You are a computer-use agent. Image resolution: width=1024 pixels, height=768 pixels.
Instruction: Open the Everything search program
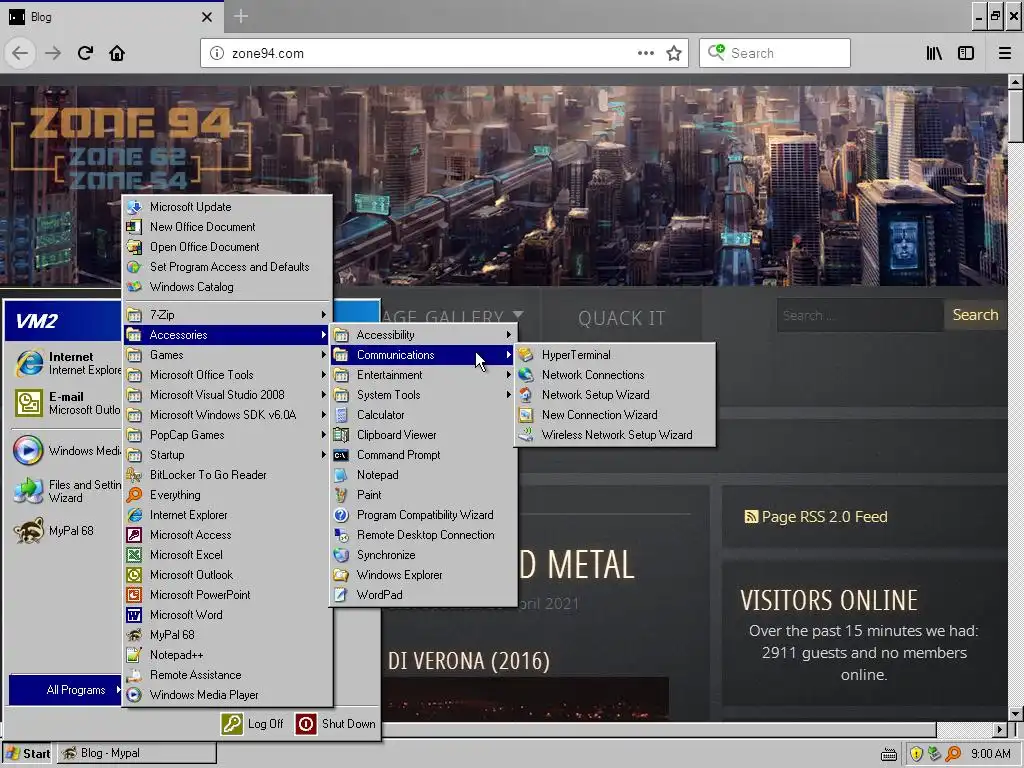[x=227, y=495]
